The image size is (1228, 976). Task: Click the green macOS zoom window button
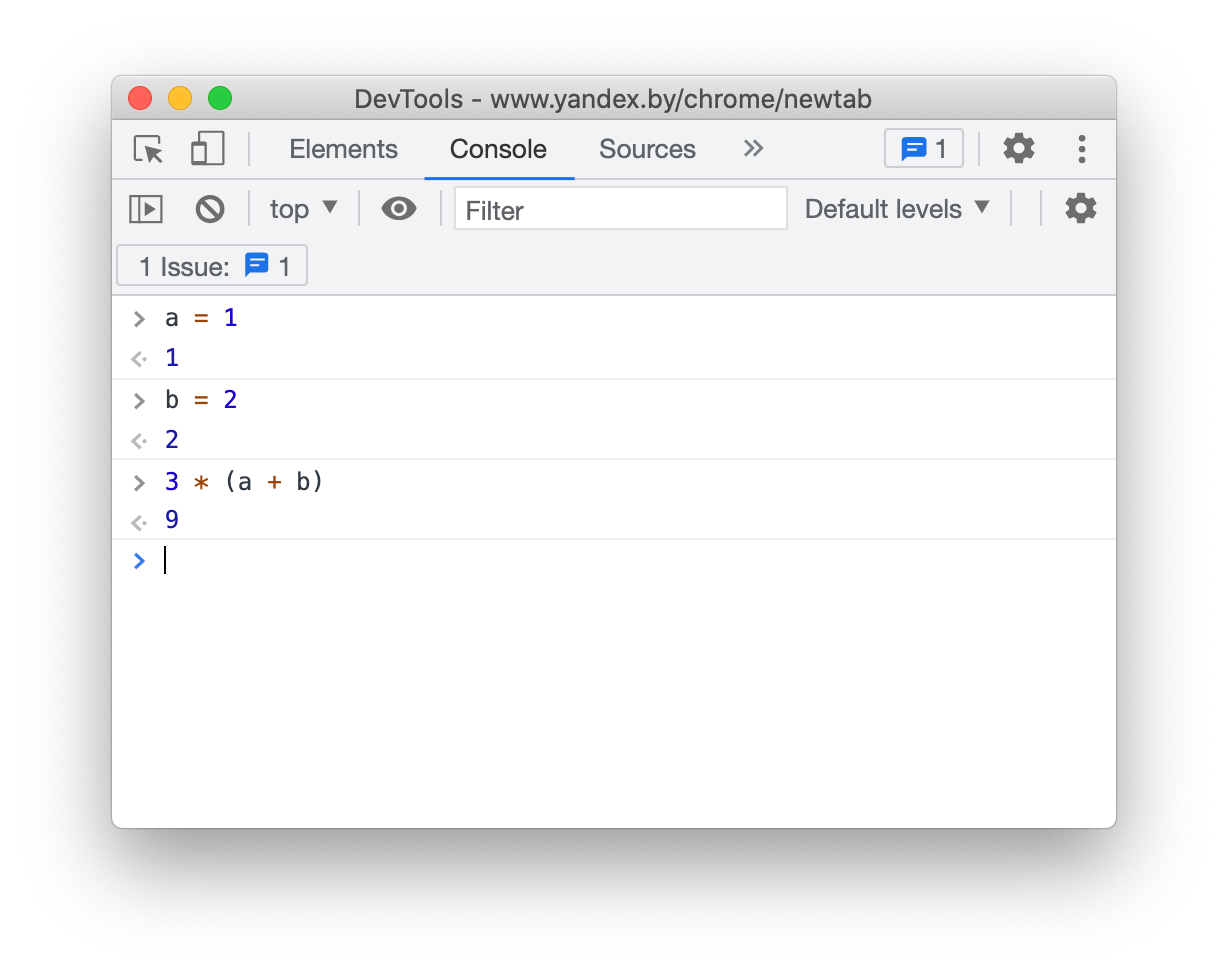pyautogui.click(x=220, y=98)
